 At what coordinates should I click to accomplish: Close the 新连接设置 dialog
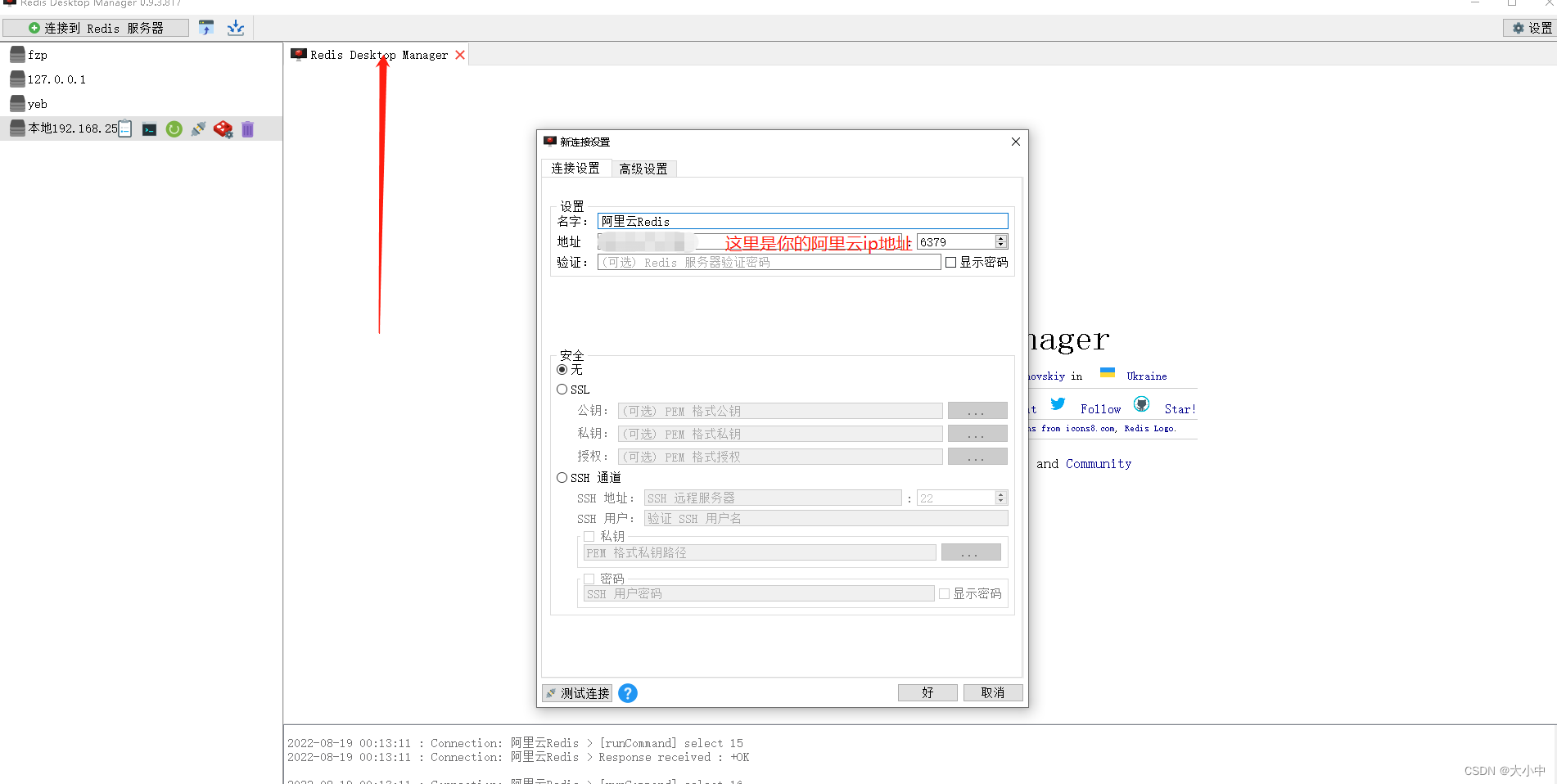[x=1016, y=142]
